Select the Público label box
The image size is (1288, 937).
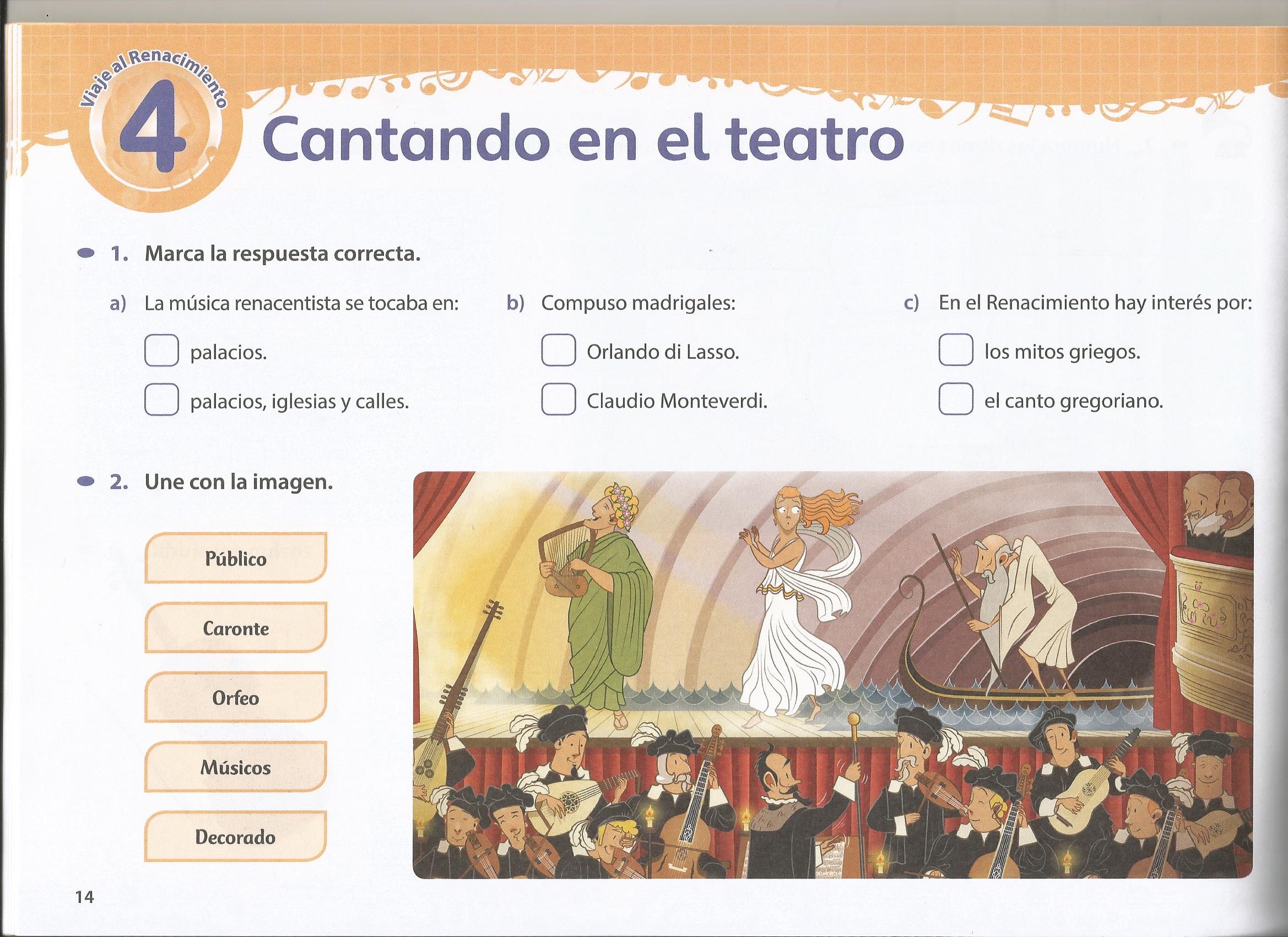point(236,558)
